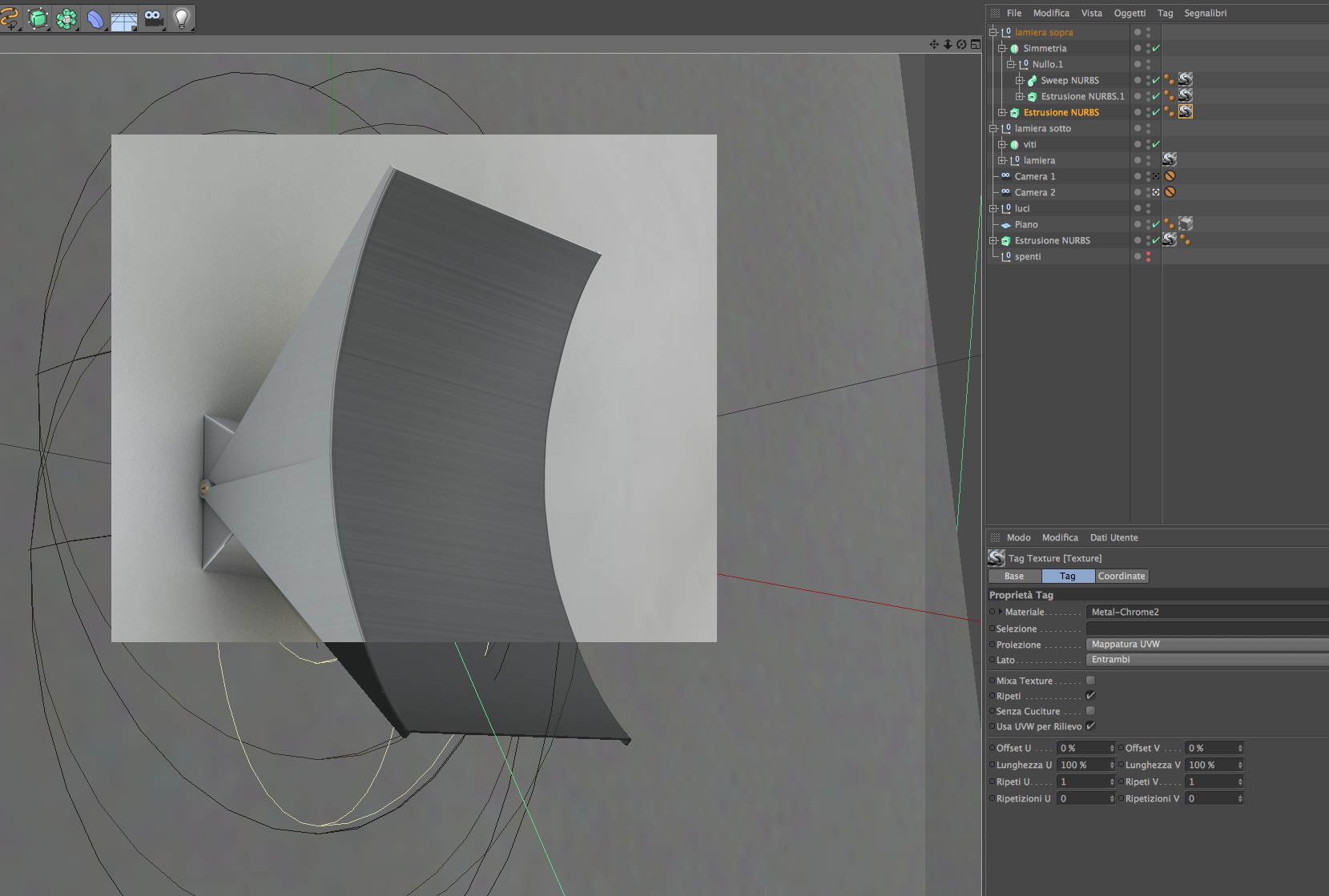Switch to the Coordinate tab
This screenshot has height=896, width=1329.
point(1122,577)
